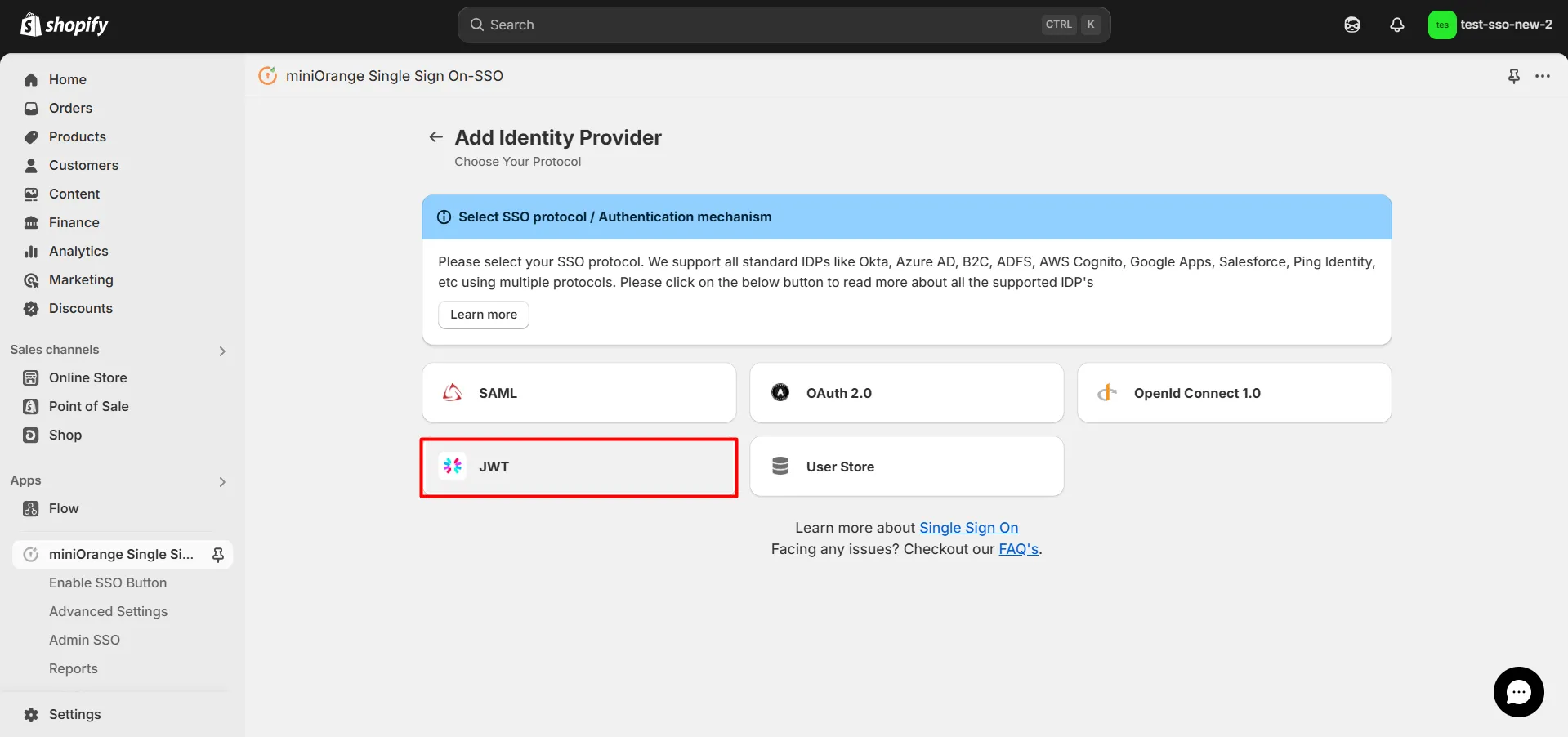This screenshot has height=737, width=1568.
Task: Open Admin SSO page
Action: 84,640
